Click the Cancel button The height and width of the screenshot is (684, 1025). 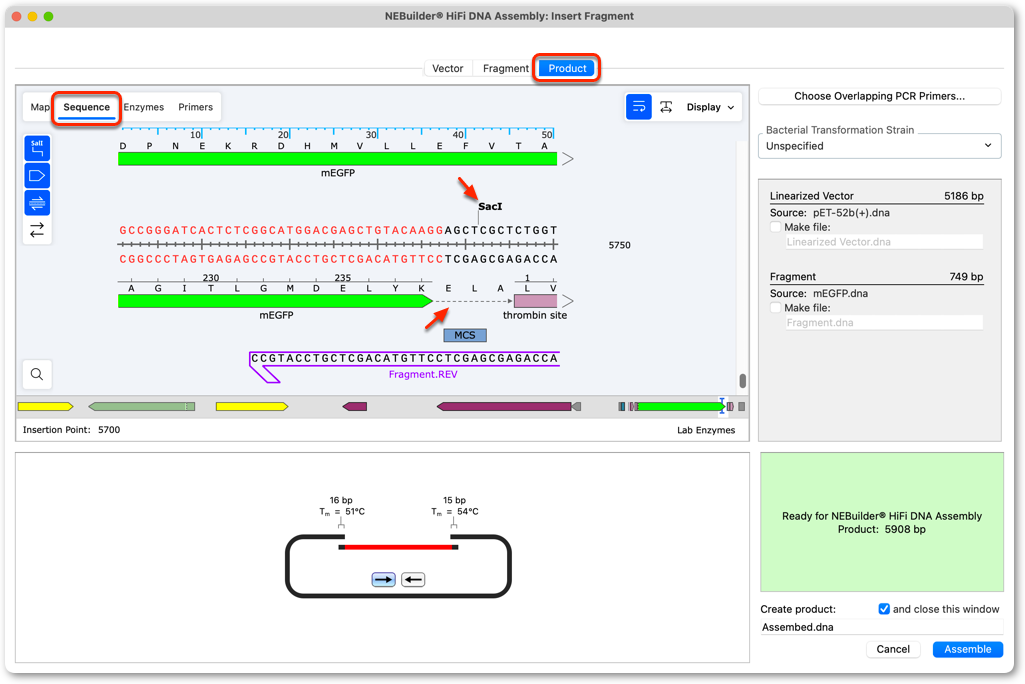click(893, 649)
